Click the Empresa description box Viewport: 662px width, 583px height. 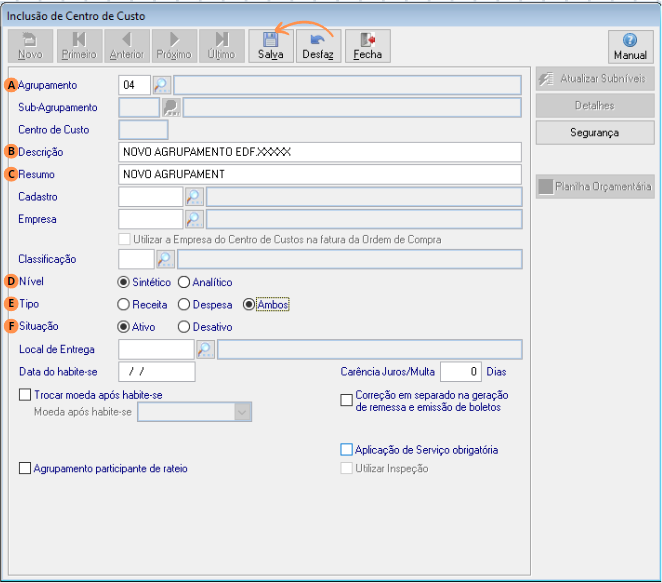(364, 219)
